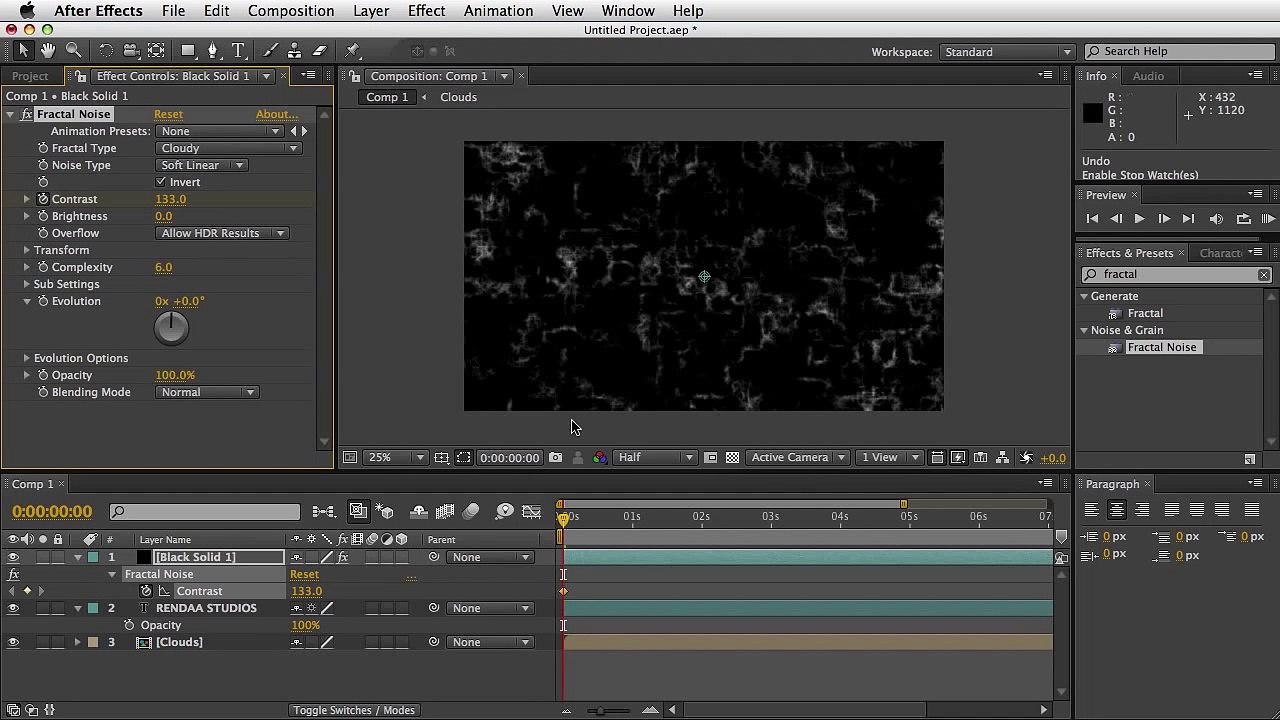
Task: Select the Pan Behind tool
Action: (156, 51)
